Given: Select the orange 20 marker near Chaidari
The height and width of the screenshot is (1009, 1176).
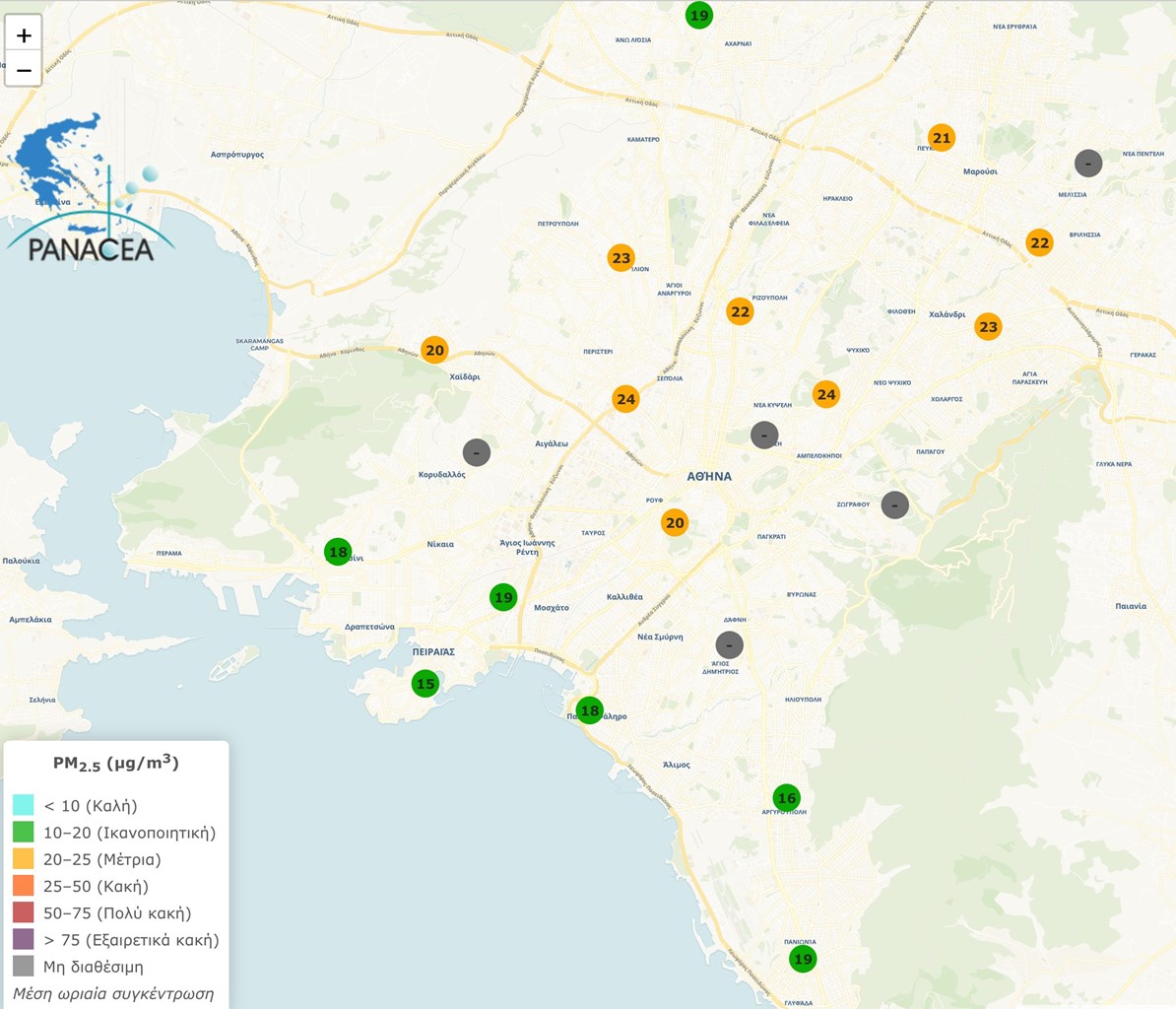Looking at the screenshot, I should coord(434,350).
